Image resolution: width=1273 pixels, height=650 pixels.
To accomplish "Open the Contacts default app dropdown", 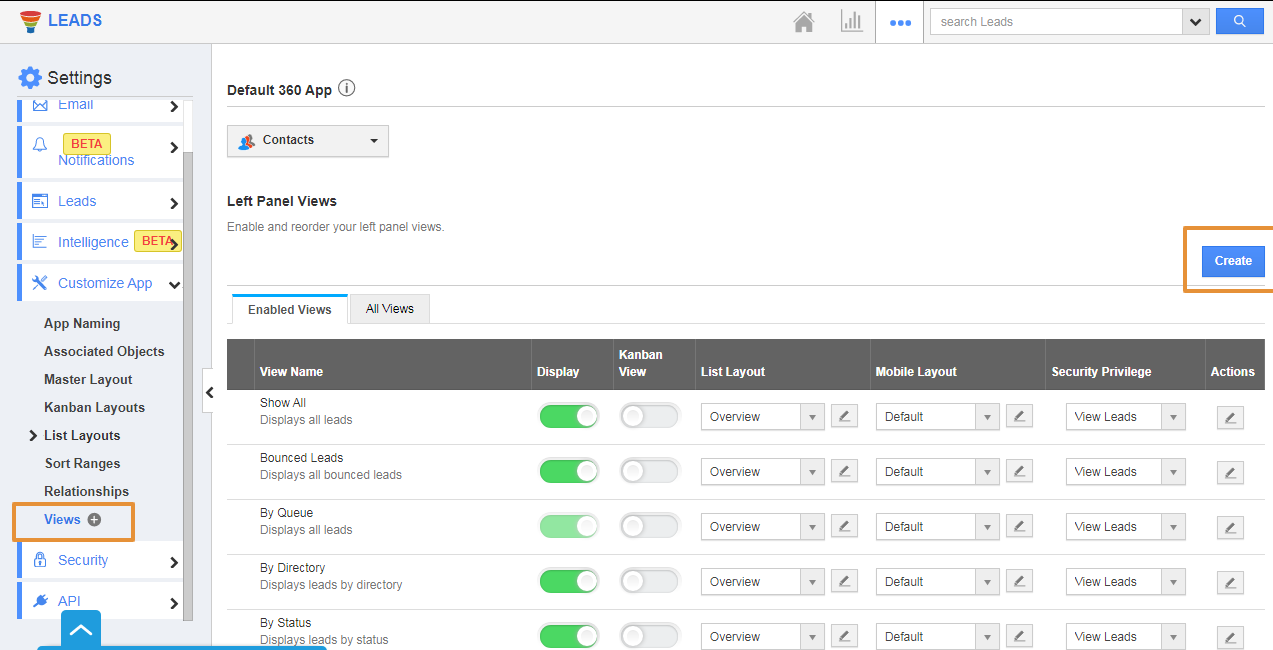I will tap(308, 141).
